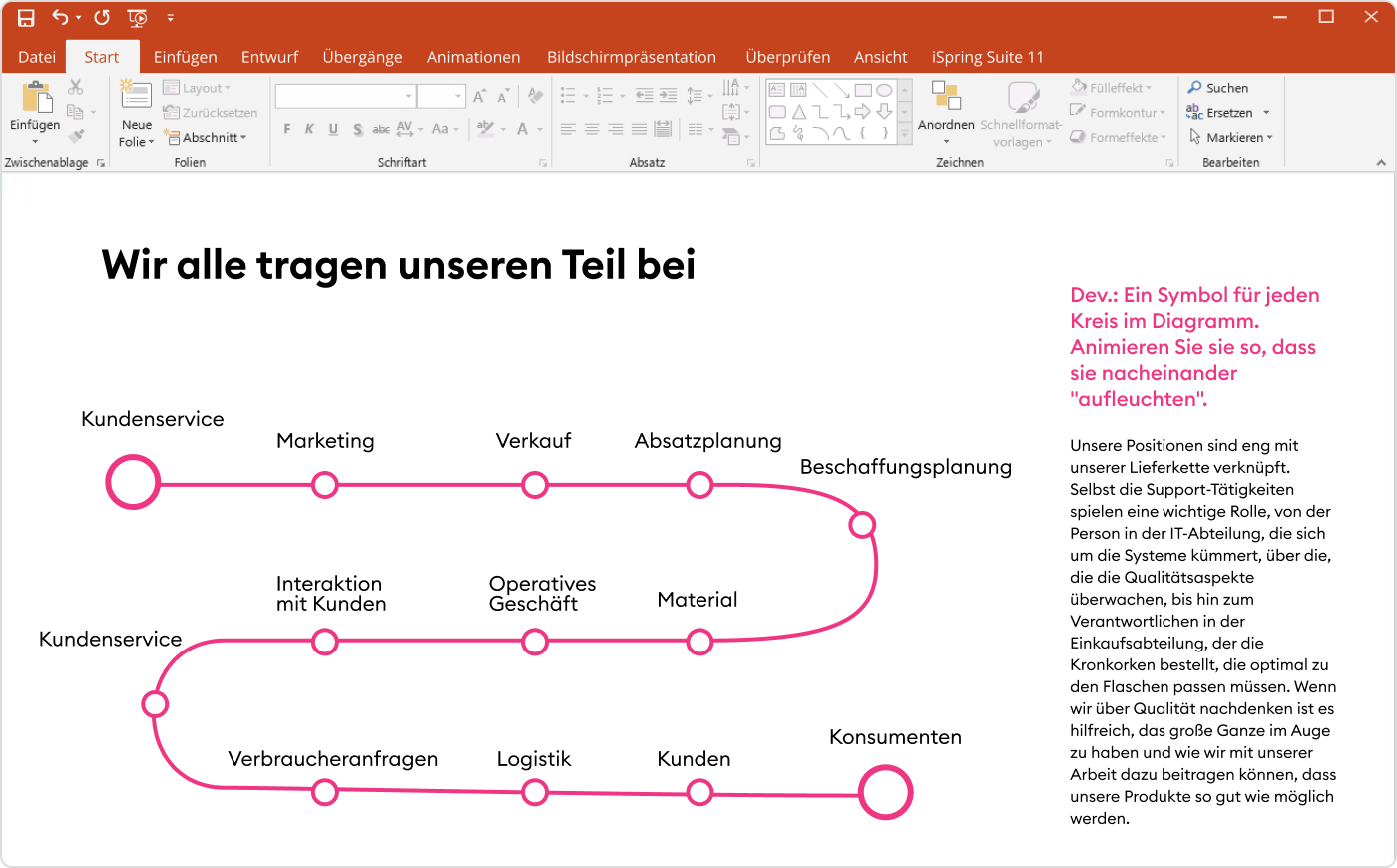Image resolution: width=1397 pixels, height=868 pixels.
Task: Clear all formatting eraser icon
Action: pyautogui.click(x=536, y=96)
